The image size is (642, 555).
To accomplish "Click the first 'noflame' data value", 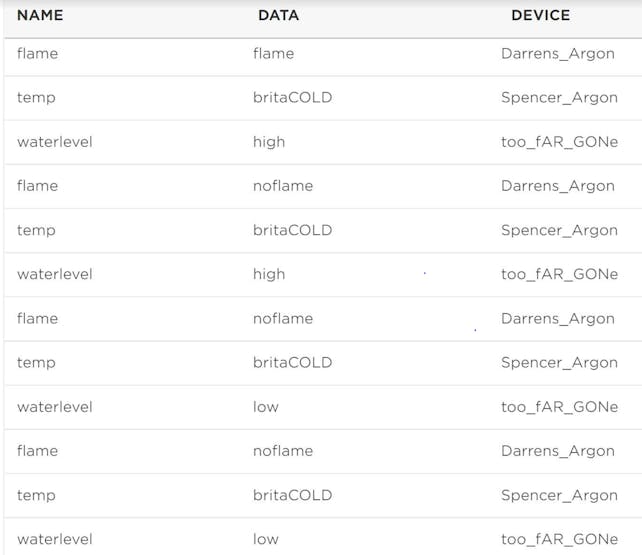I will [x=283, y=186].
